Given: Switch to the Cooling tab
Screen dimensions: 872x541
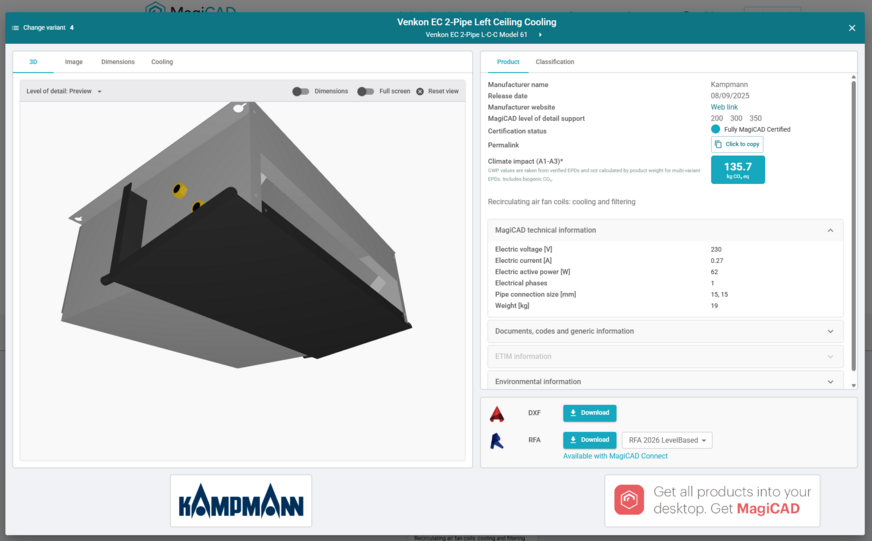Looking at the screenshot, I should coord(162,62).
